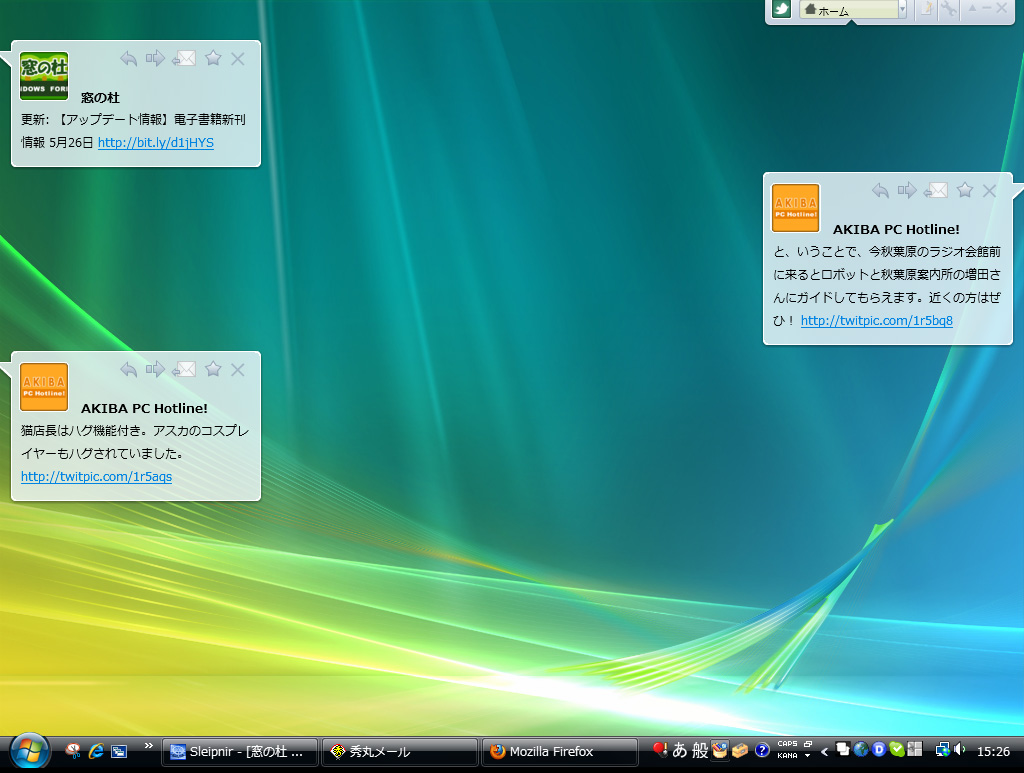The height and width of the screenshot is (773, 1024).
Task: Retweet the AKIBA PC Hotline! cosplay tweet
Action: tap(156, 369)
